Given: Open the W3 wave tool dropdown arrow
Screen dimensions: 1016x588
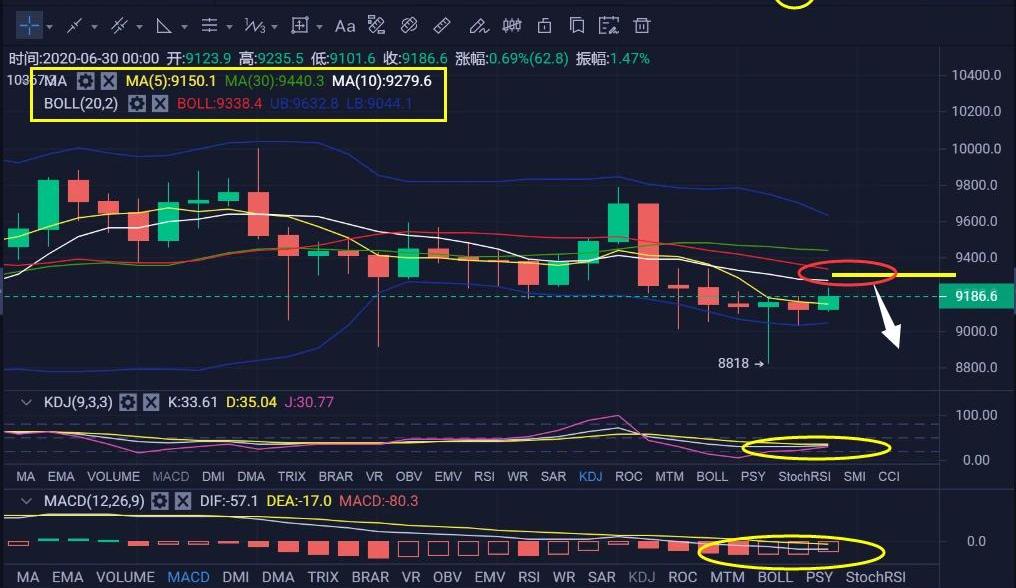Looking at the screenshot, I should 275,26.
